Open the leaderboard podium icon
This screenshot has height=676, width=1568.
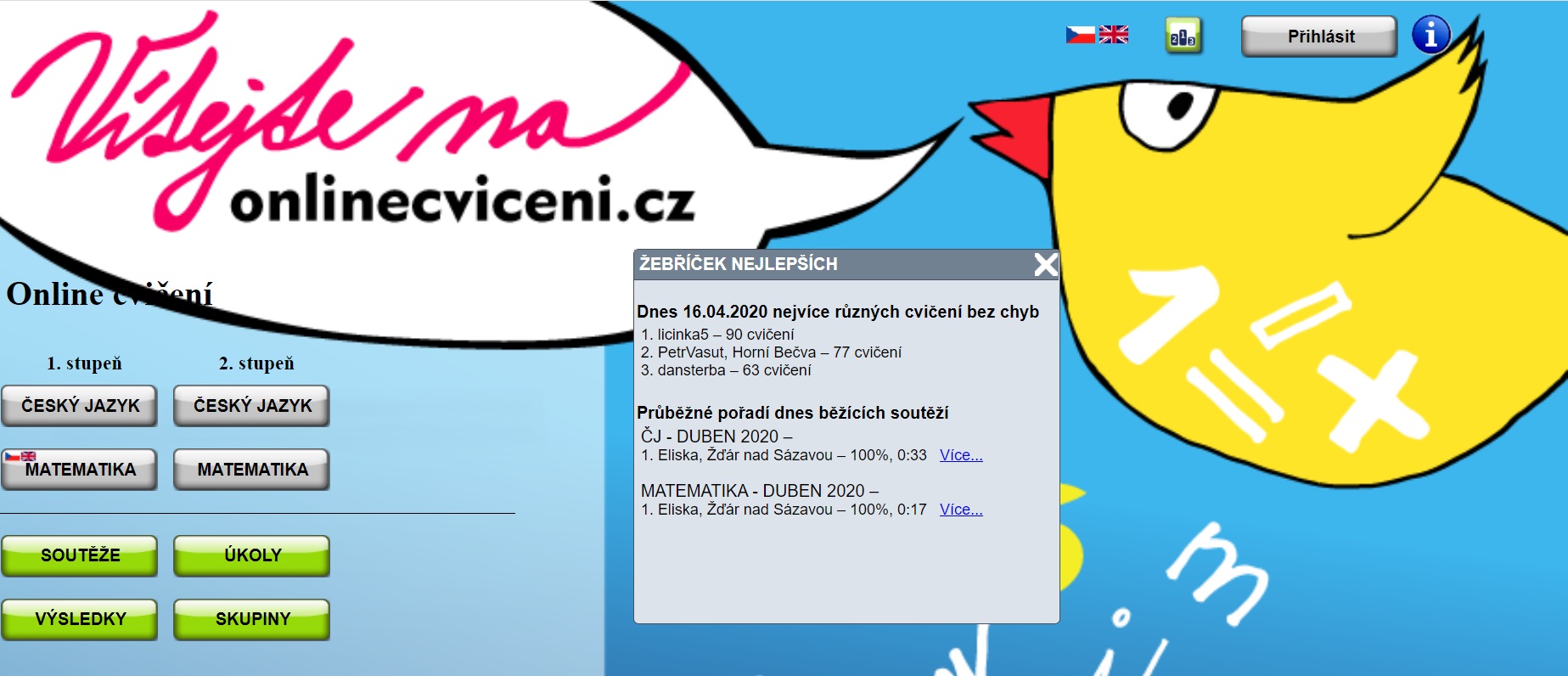click(1183, 36)
